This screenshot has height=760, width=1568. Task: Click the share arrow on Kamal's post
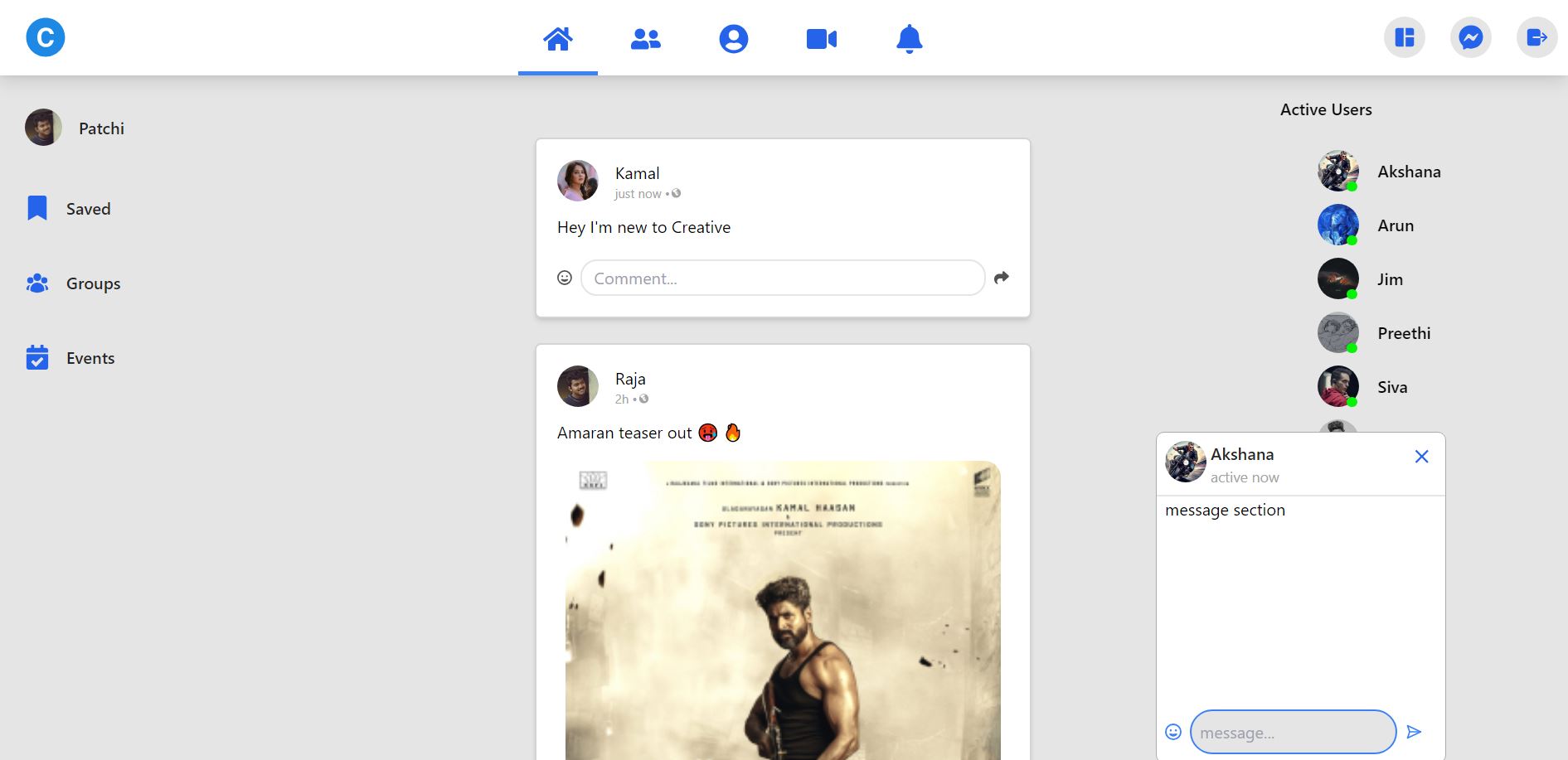(1002, 278)
